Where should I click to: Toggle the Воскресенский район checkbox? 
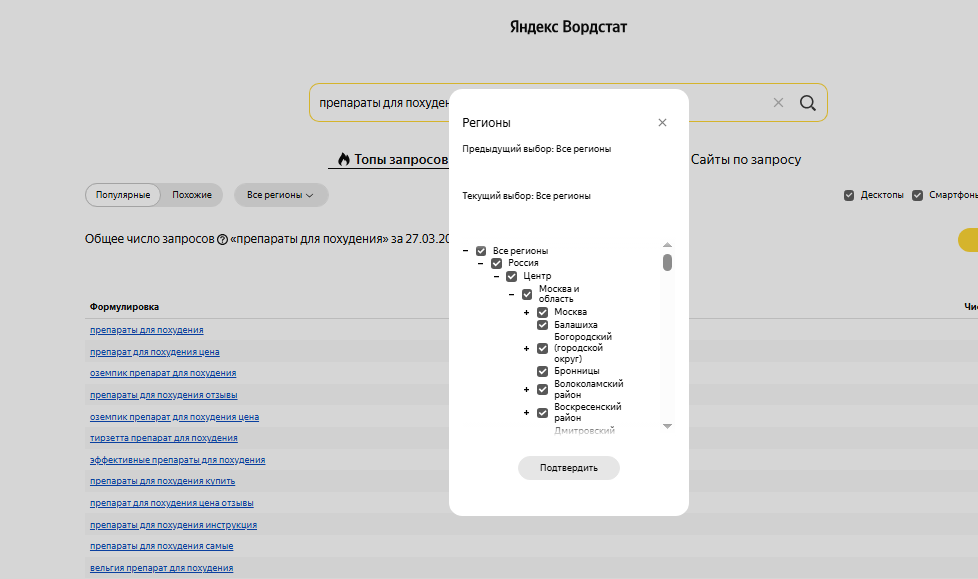coord(543,412)
